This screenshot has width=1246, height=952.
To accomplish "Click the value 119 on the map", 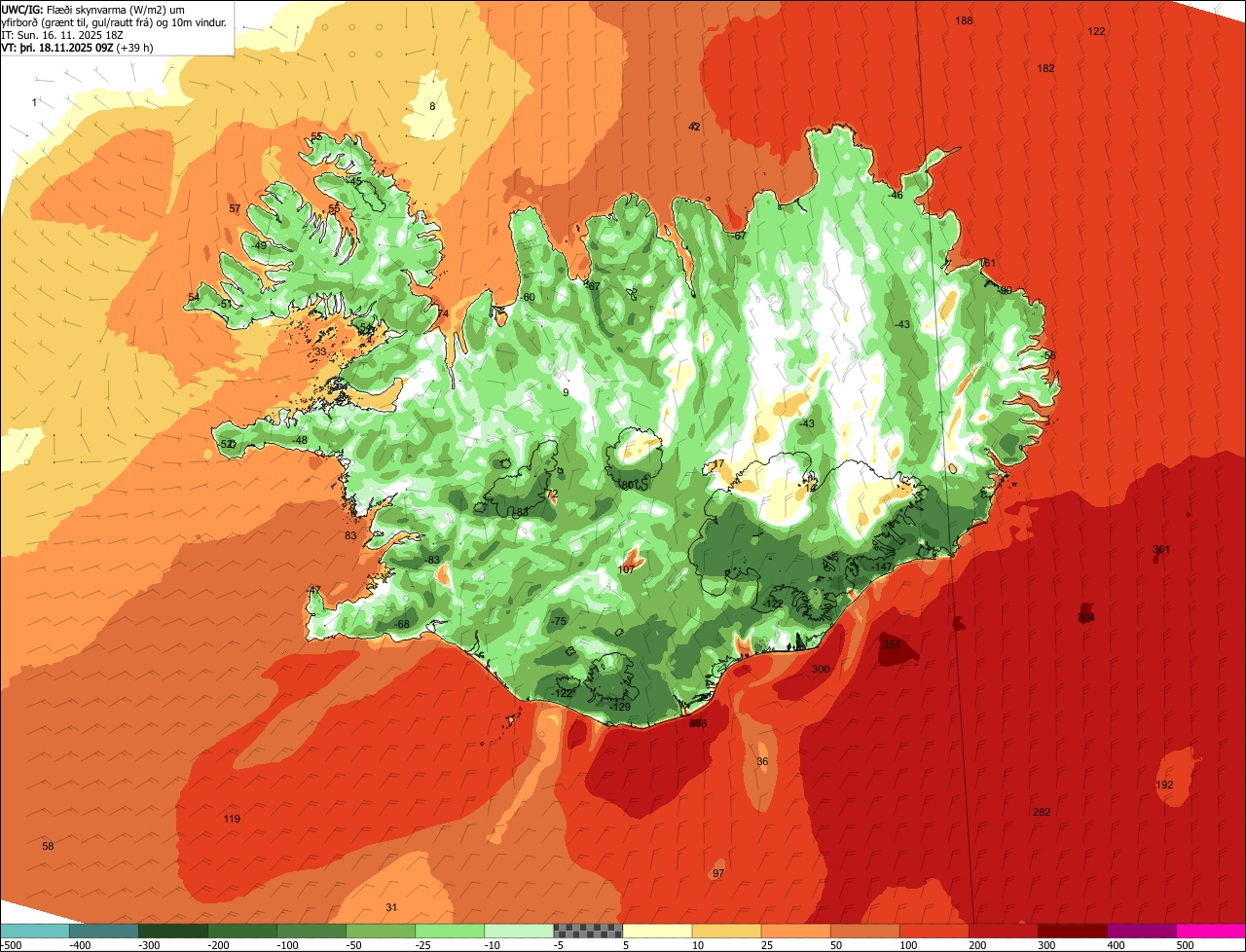I will pos(231,819).
